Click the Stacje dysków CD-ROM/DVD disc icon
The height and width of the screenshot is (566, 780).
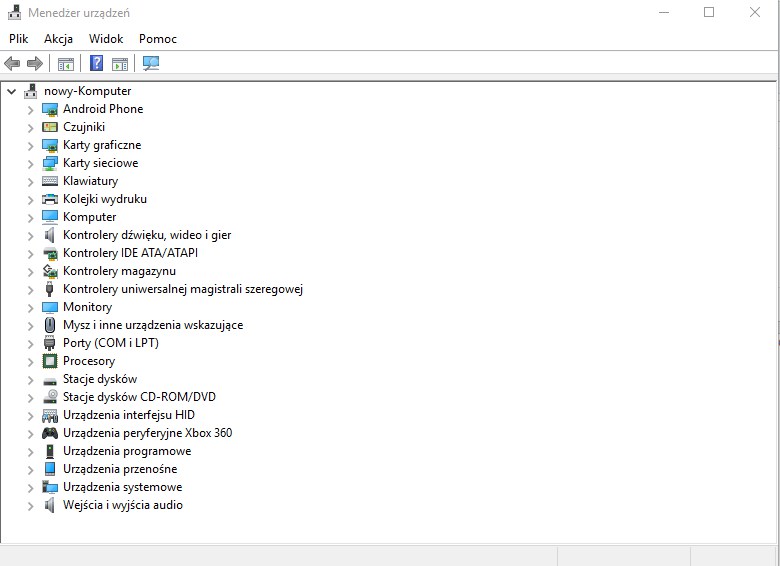50,397
